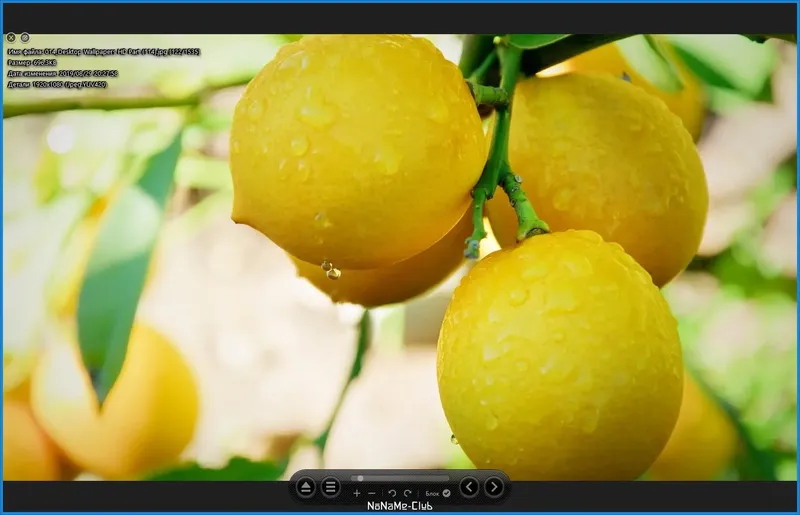Zoom out with the minus icon

tap(372, 493)
